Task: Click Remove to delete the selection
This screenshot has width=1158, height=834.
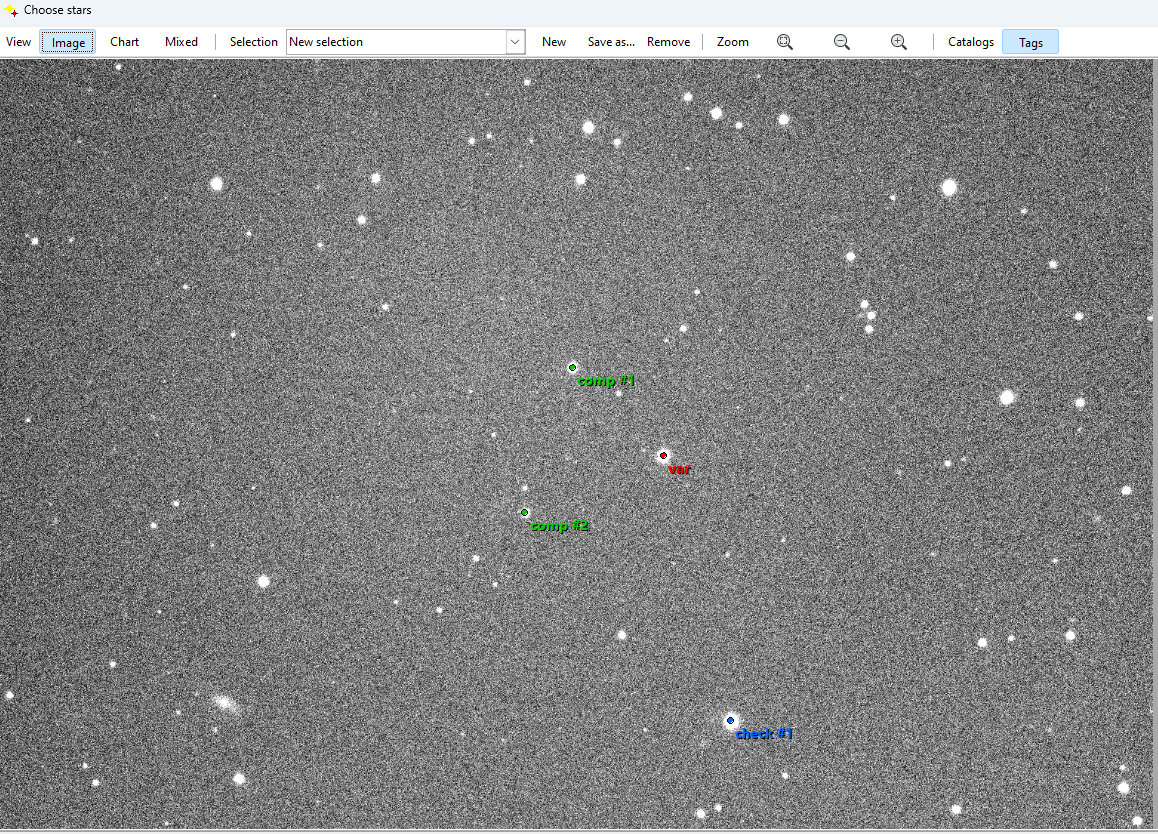Action: click(x=668, y=42)
